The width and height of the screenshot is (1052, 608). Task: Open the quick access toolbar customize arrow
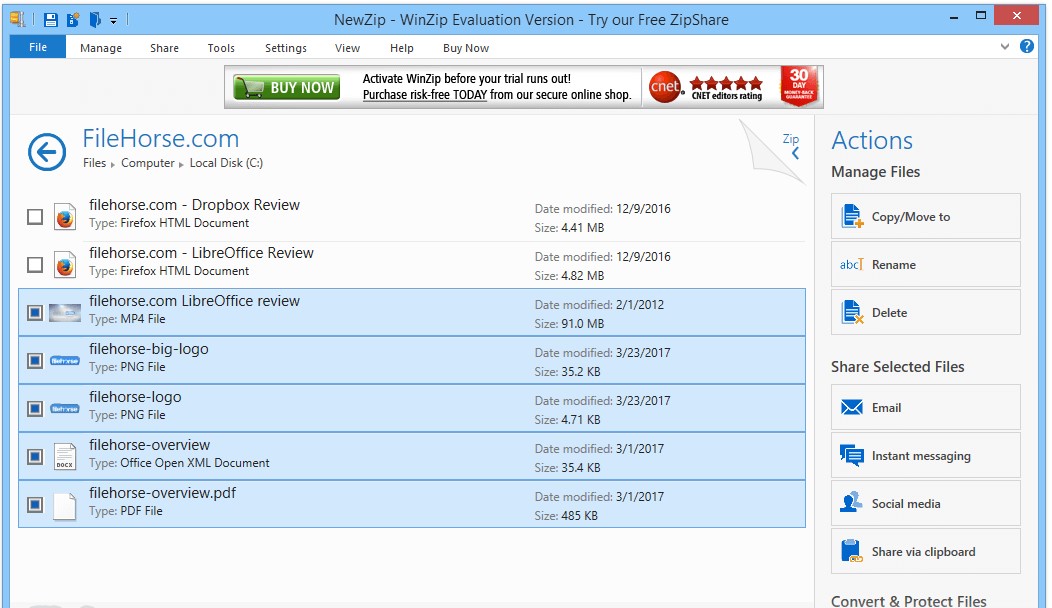coord(113,21)
